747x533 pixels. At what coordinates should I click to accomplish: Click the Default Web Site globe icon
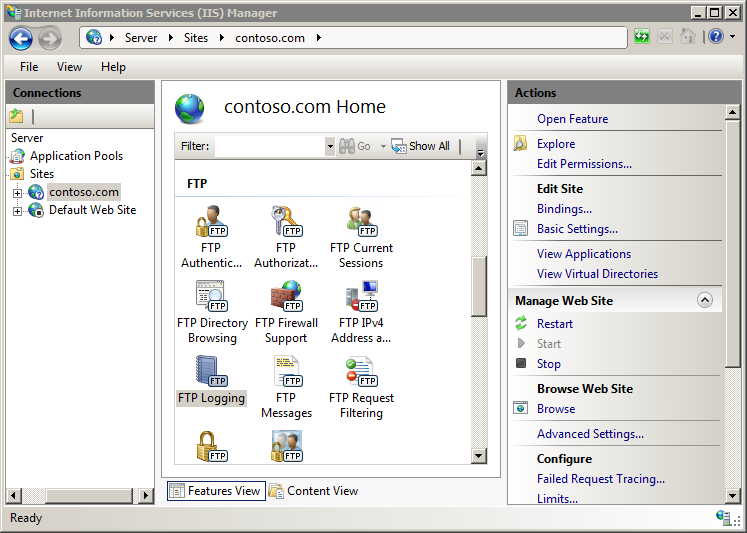pos(36,210)
